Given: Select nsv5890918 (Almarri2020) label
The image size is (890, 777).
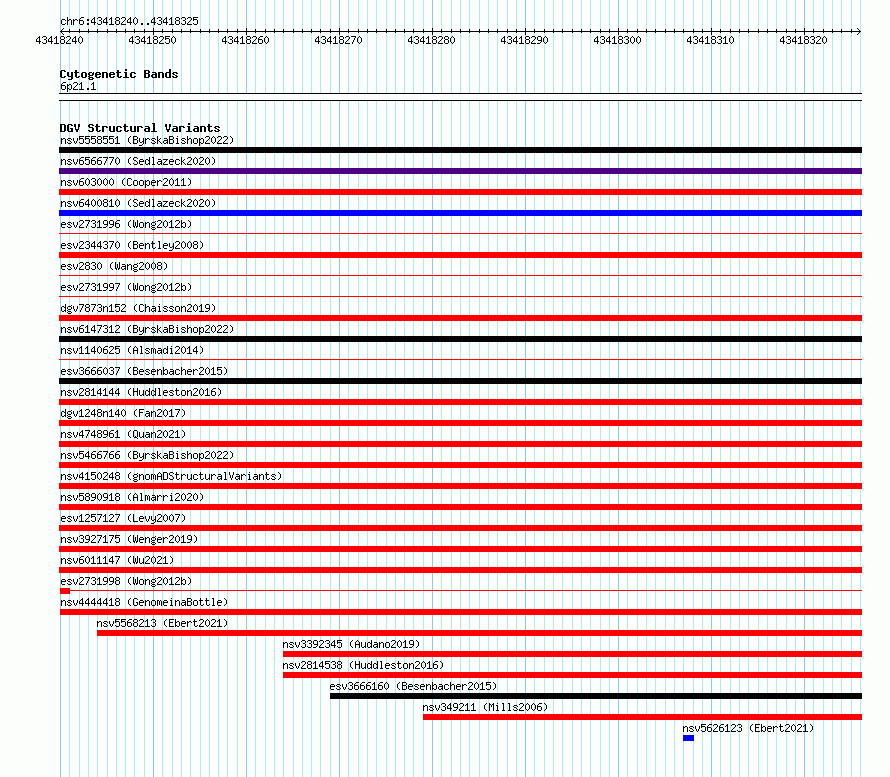Looking at the screenshot, I should 132,497.
